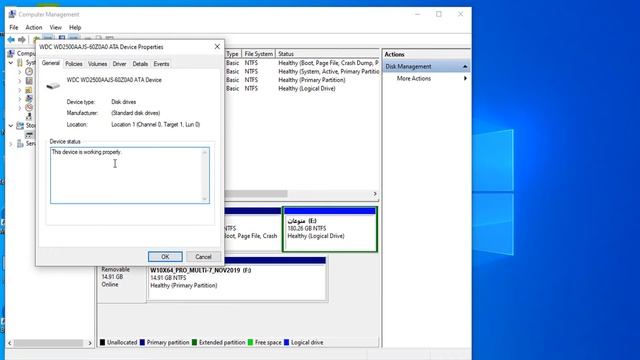640x360 pixels.
Task: Select the 'Healthy (System, Active, Primary Partitio' row
Action: tap(302, 71)
